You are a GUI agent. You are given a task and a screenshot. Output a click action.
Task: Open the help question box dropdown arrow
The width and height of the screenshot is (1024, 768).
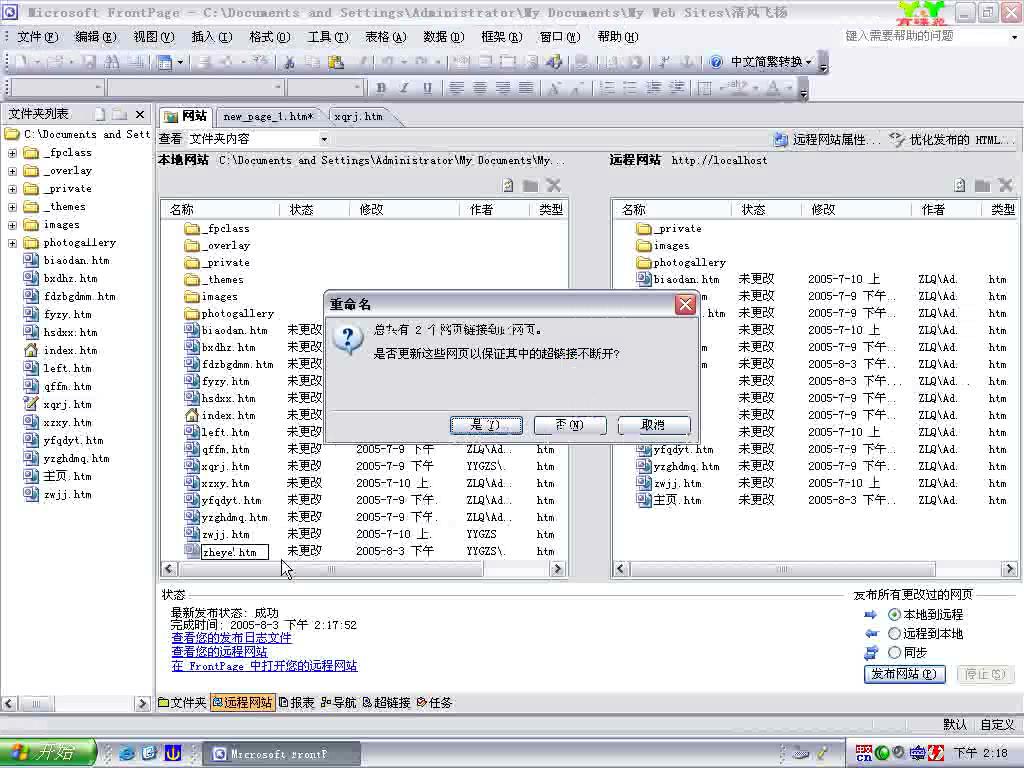coord(1014,37)
